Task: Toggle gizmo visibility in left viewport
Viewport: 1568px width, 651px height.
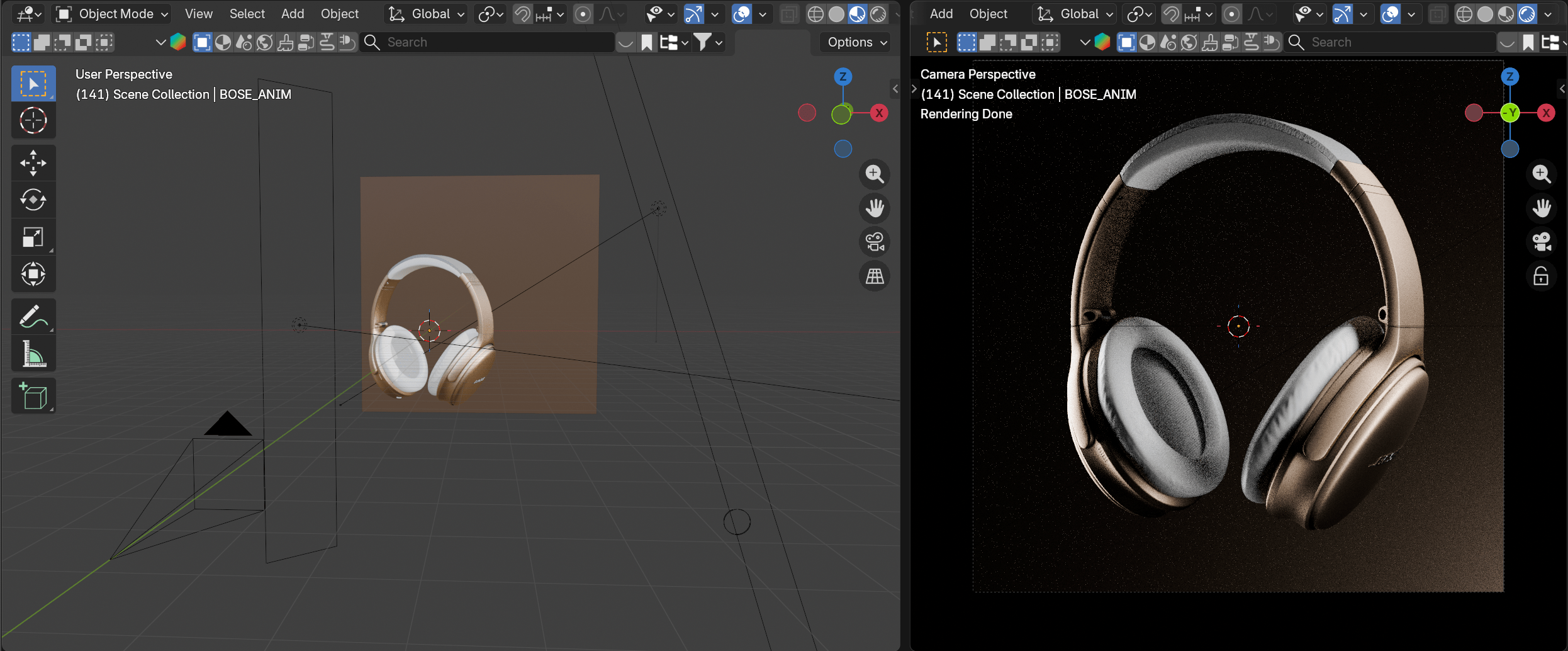Action: coord(693,14)
